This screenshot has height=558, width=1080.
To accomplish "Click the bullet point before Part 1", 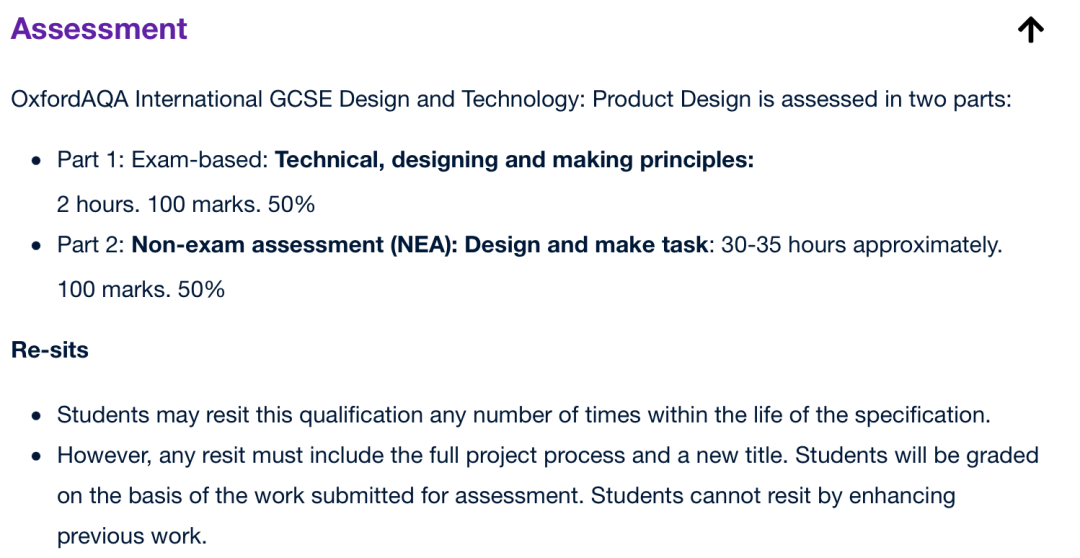I will (x=36, y=161).
